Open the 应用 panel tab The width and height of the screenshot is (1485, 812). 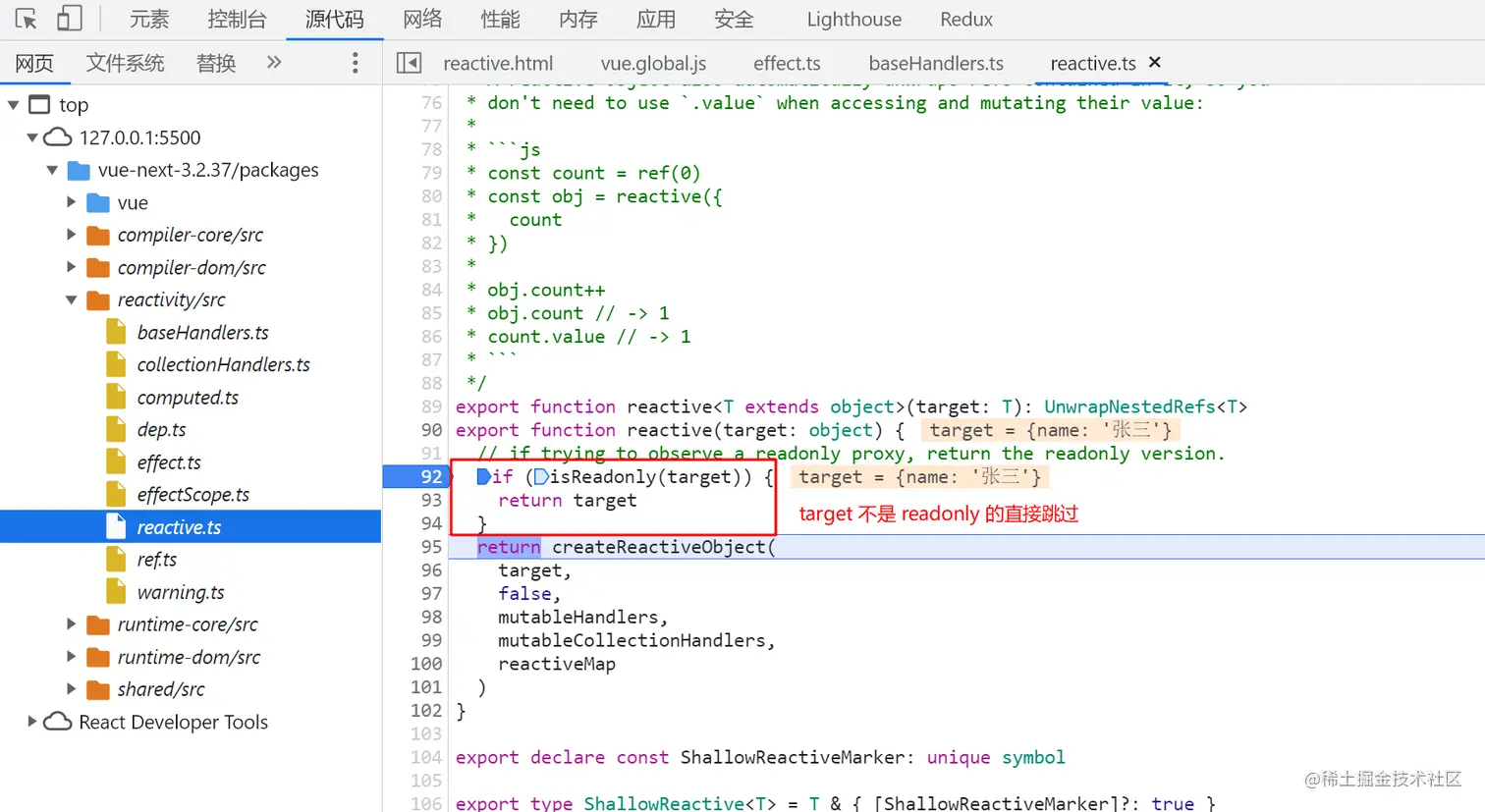pyautogui.click(x=655, y=19)
